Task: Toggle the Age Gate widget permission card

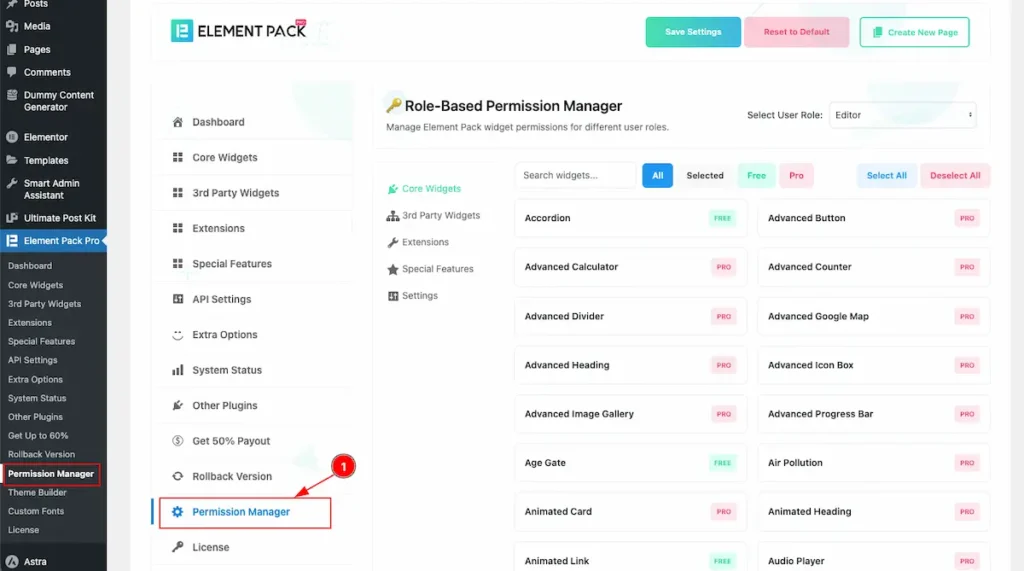Action: (630, 463)
